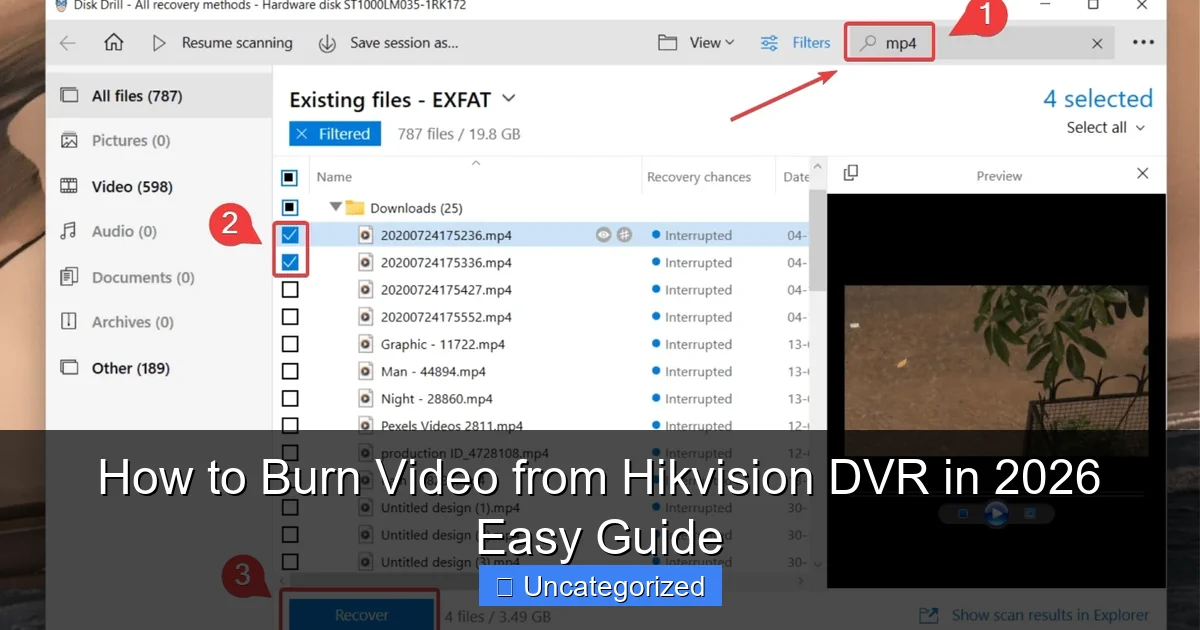This screenshot has width=1200, height=630.
Task: Toggle the select-all checkbox in the header row
Action: (x=290, y=176)
